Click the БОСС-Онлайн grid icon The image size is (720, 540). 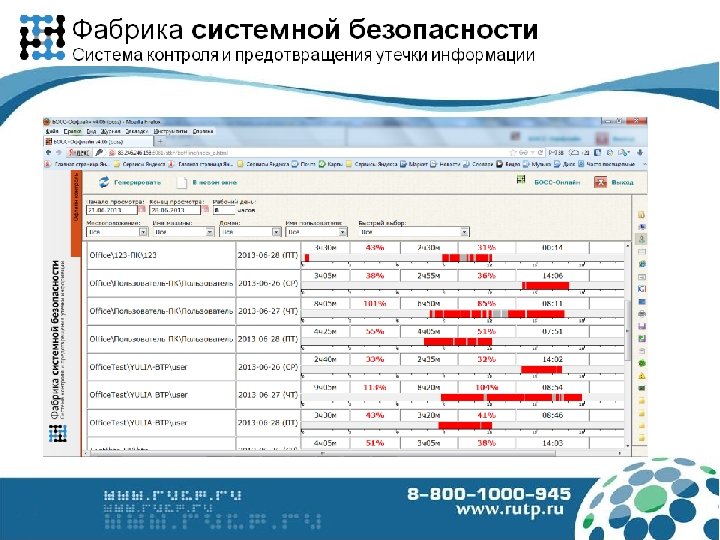tap(521, 180)
